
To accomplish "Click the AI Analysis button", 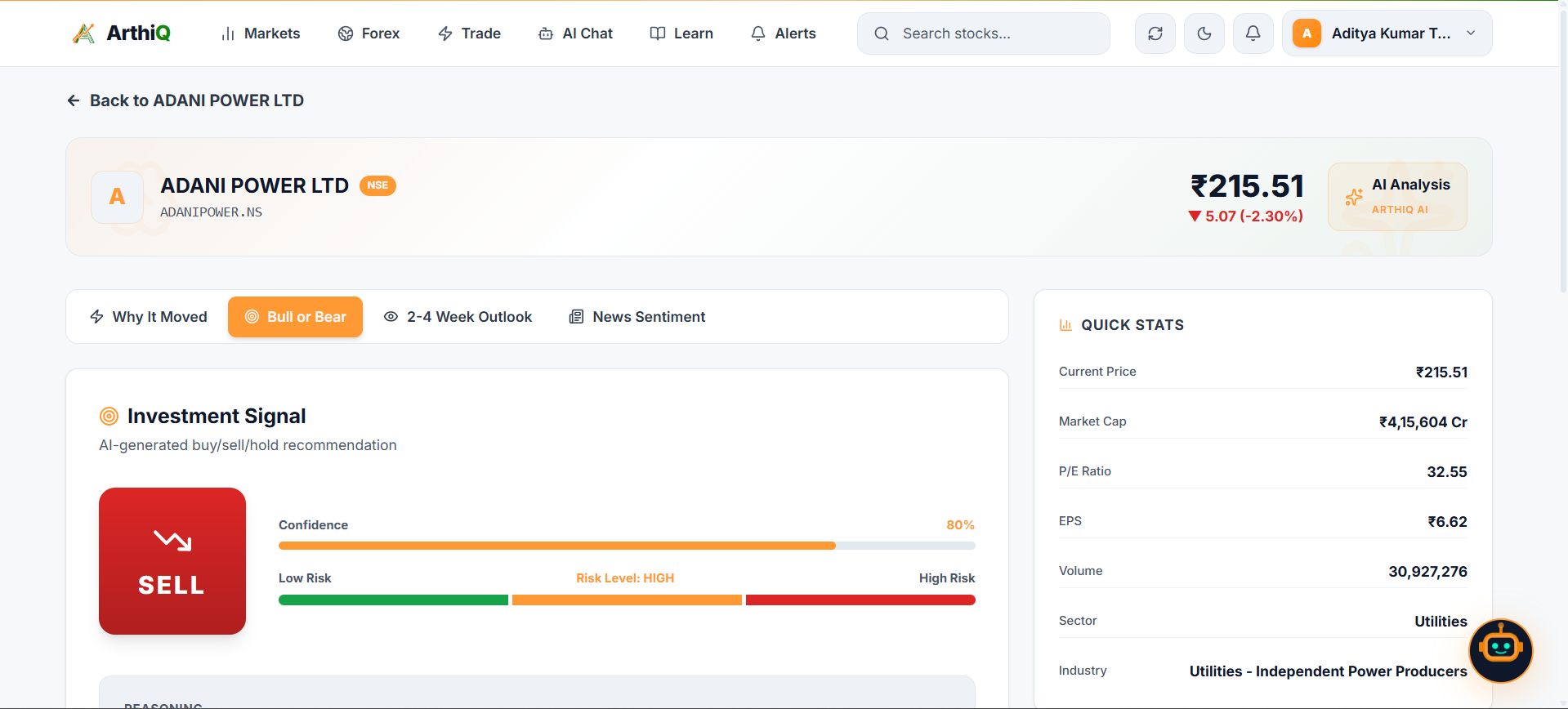I will pos(1397,197).
